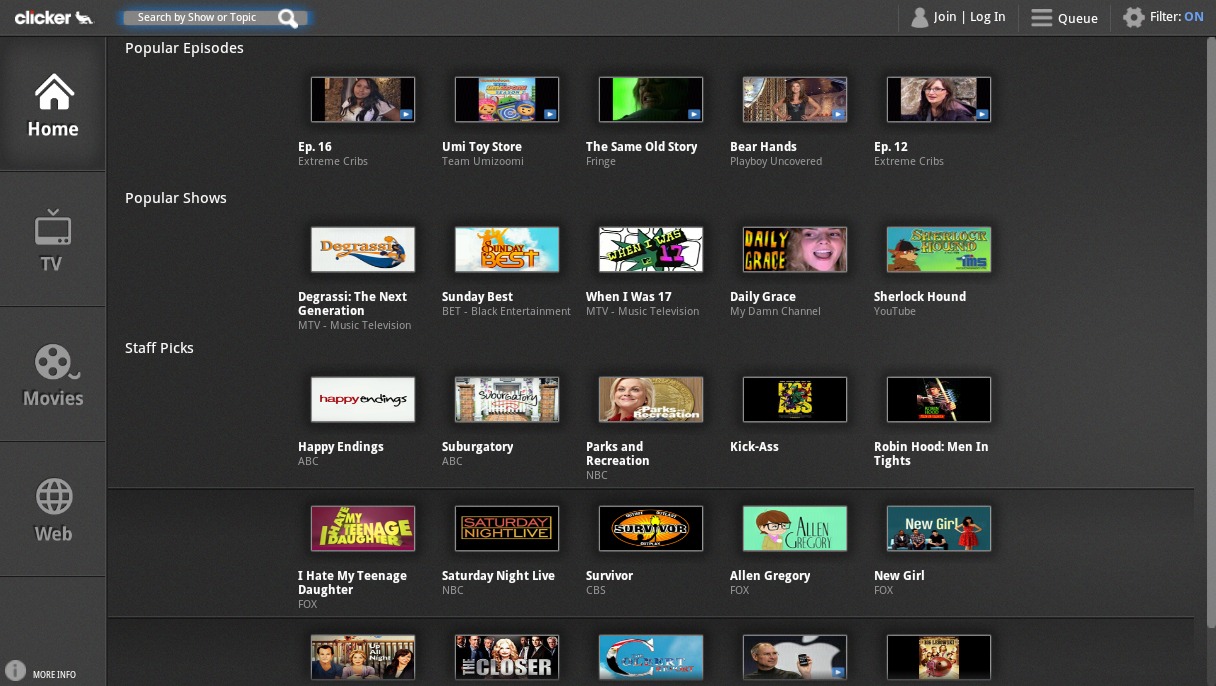The width and height of the screenshot is (1216, 686).
Task: Click the More Info icon
Action: pos(15,670)
